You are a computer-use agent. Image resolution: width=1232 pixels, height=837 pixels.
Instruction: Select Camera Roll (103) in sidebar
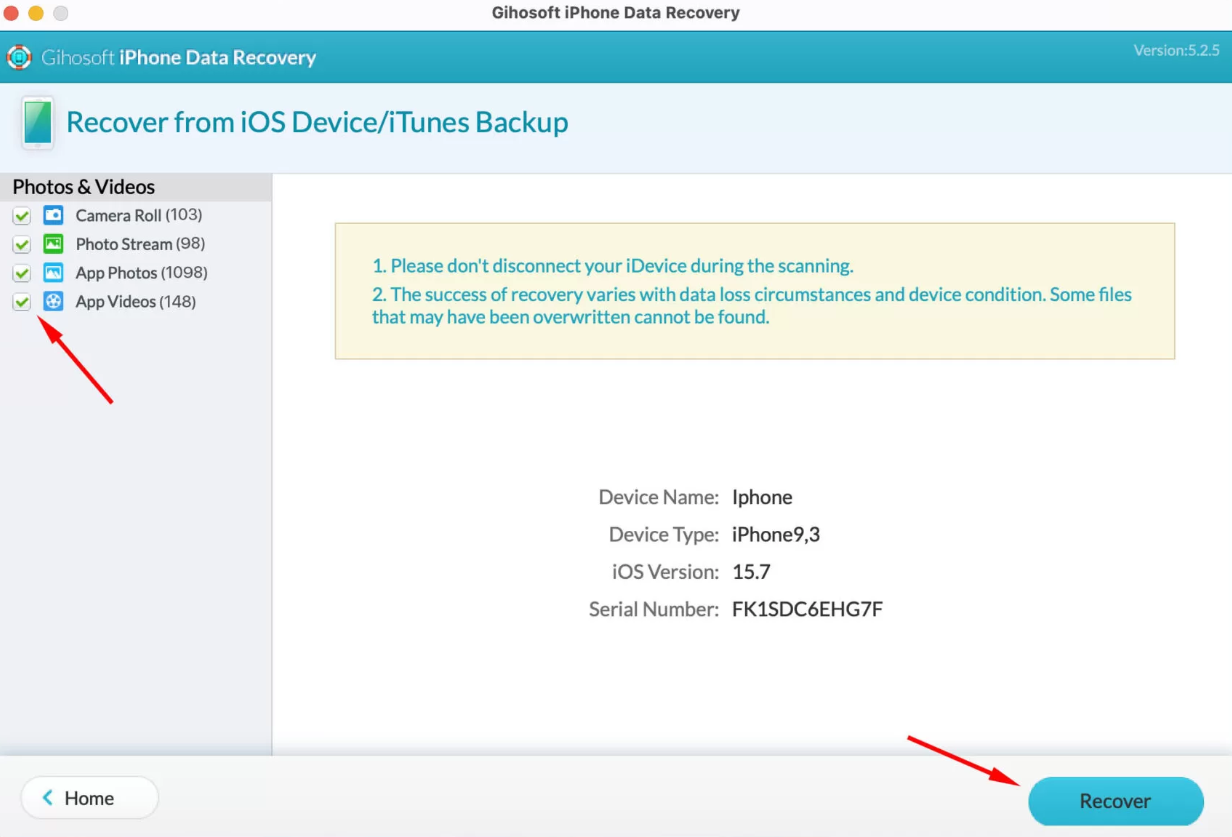click(139, 215)
